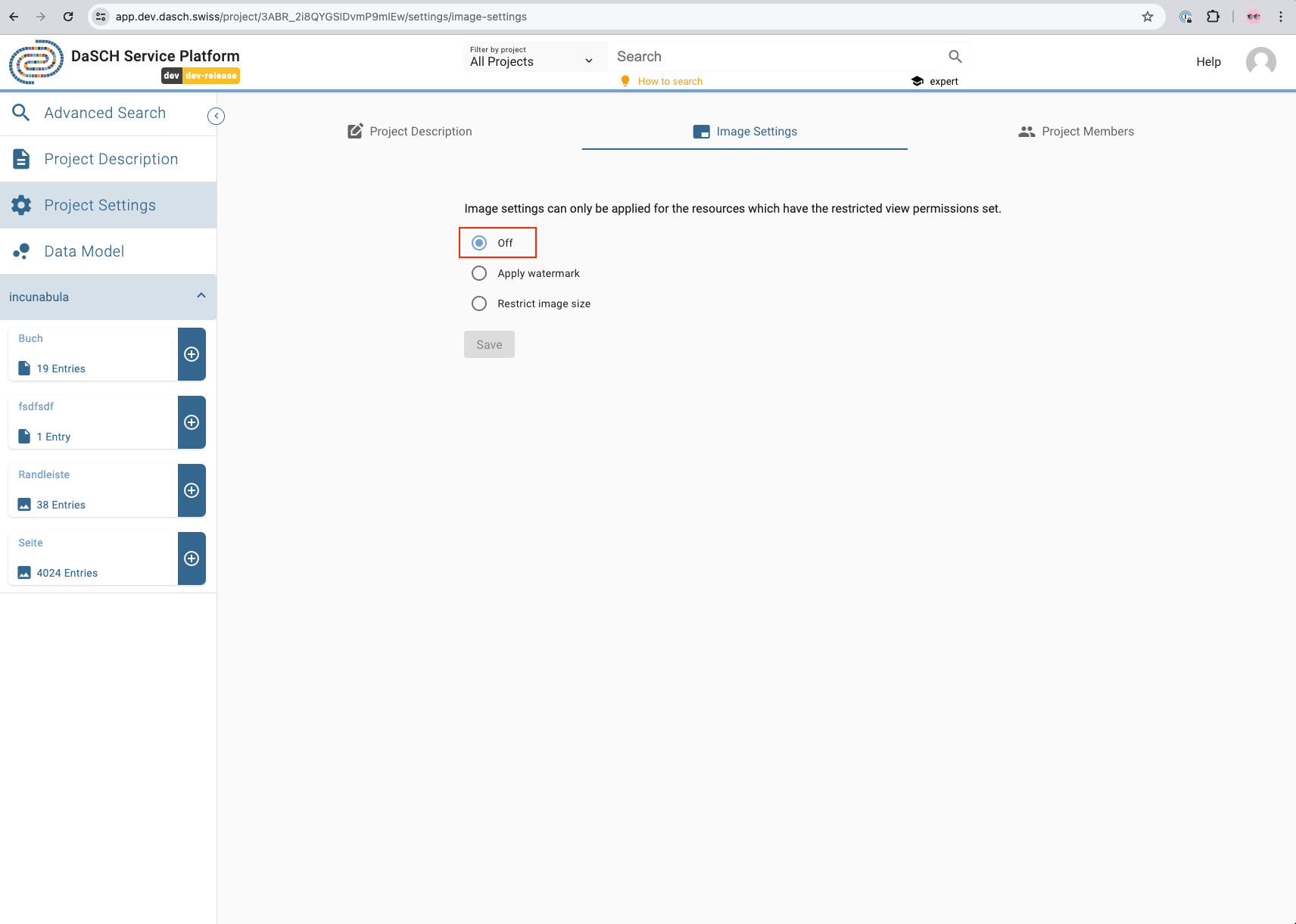Click the add button for Buch resources
1296x924 pixels.
[x=192, y=353]
